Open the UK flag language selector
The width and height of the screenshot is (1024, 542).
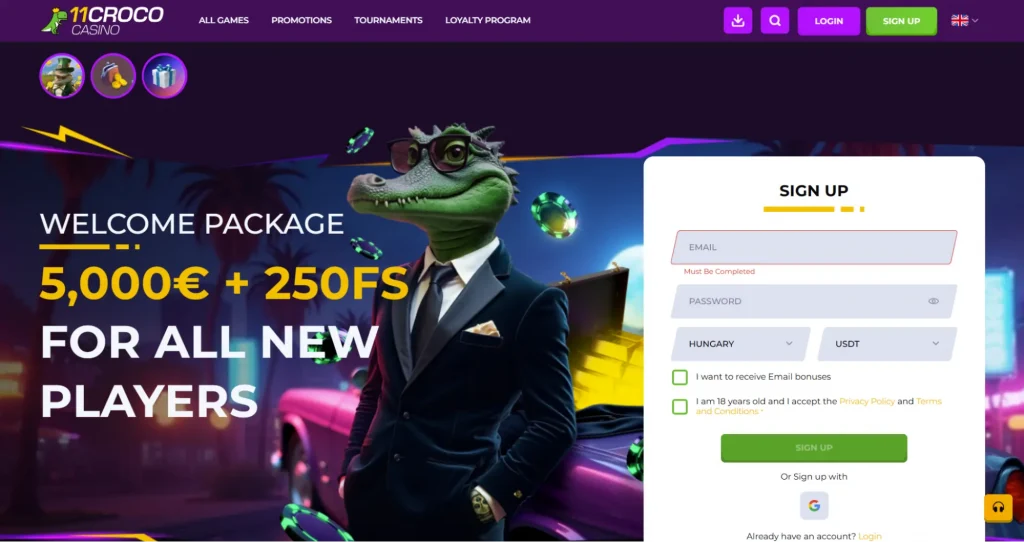[965, 20]
